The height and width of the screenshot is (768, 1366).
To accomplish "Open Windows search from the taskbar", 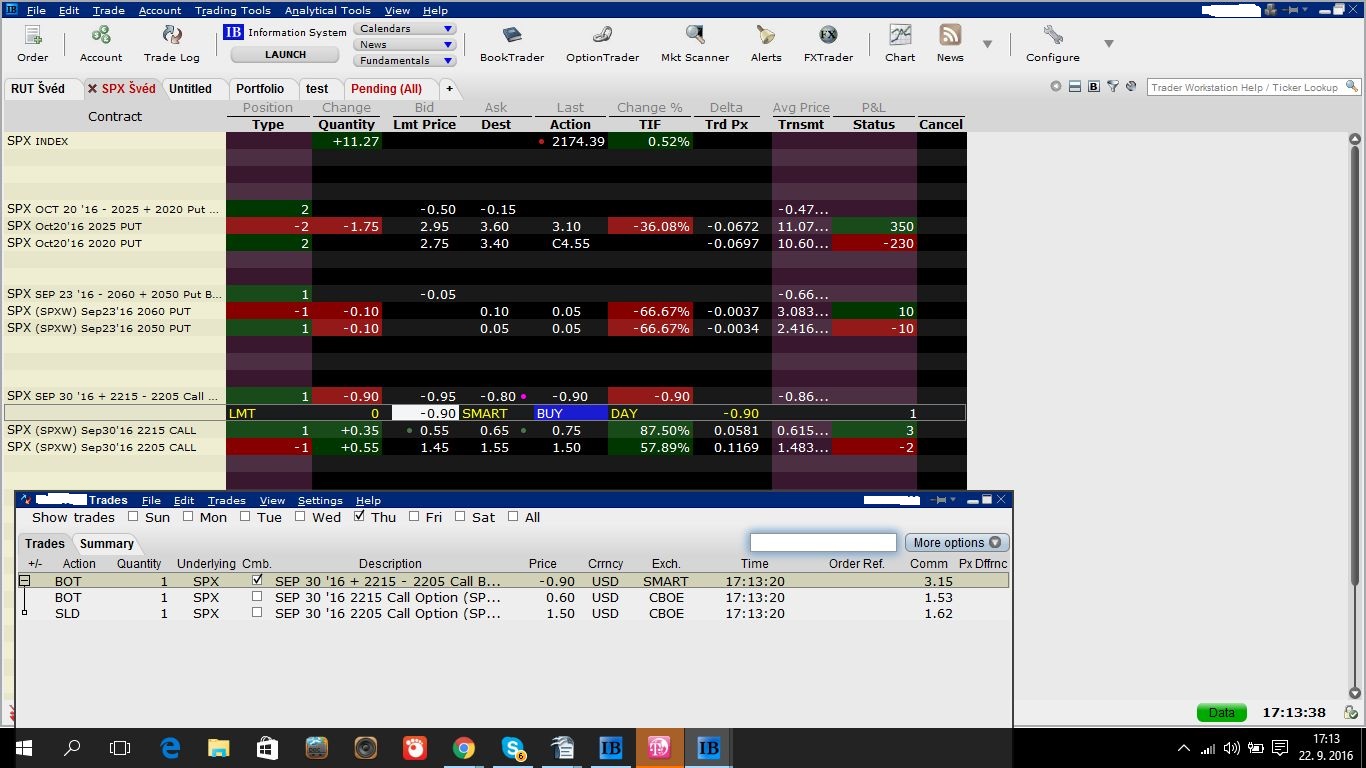I will point(72,747).
